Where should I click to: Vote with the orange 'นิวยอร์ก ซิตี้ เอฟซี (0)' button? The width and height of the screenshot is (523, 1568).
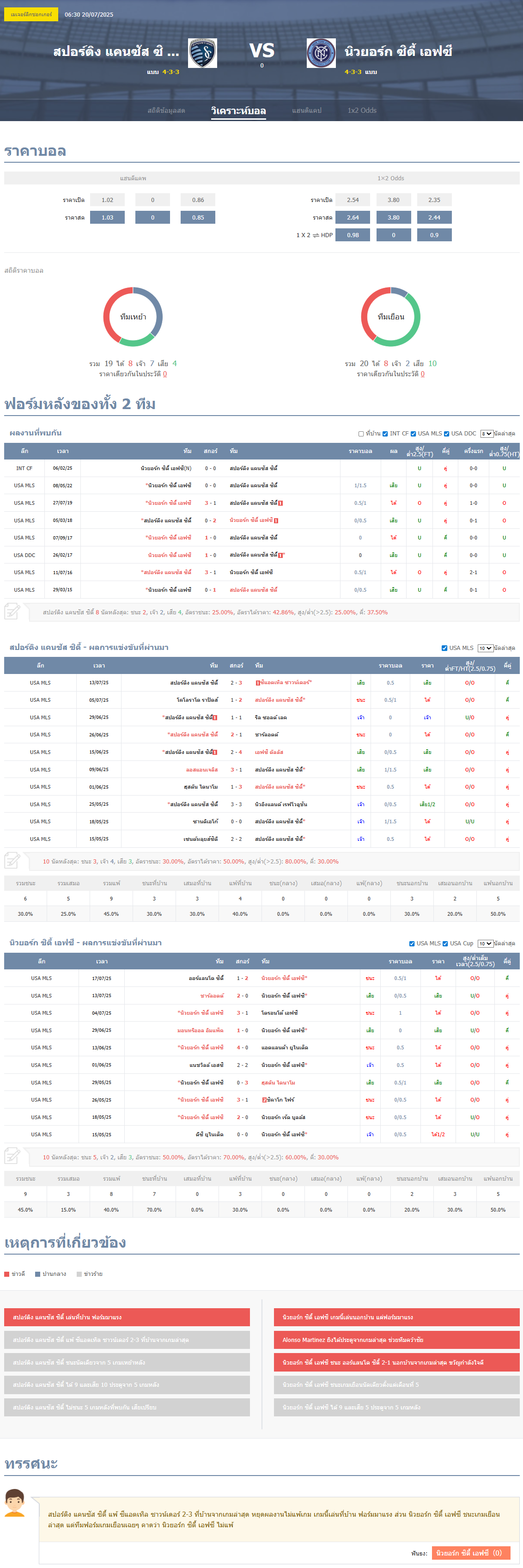(471, 1553)
